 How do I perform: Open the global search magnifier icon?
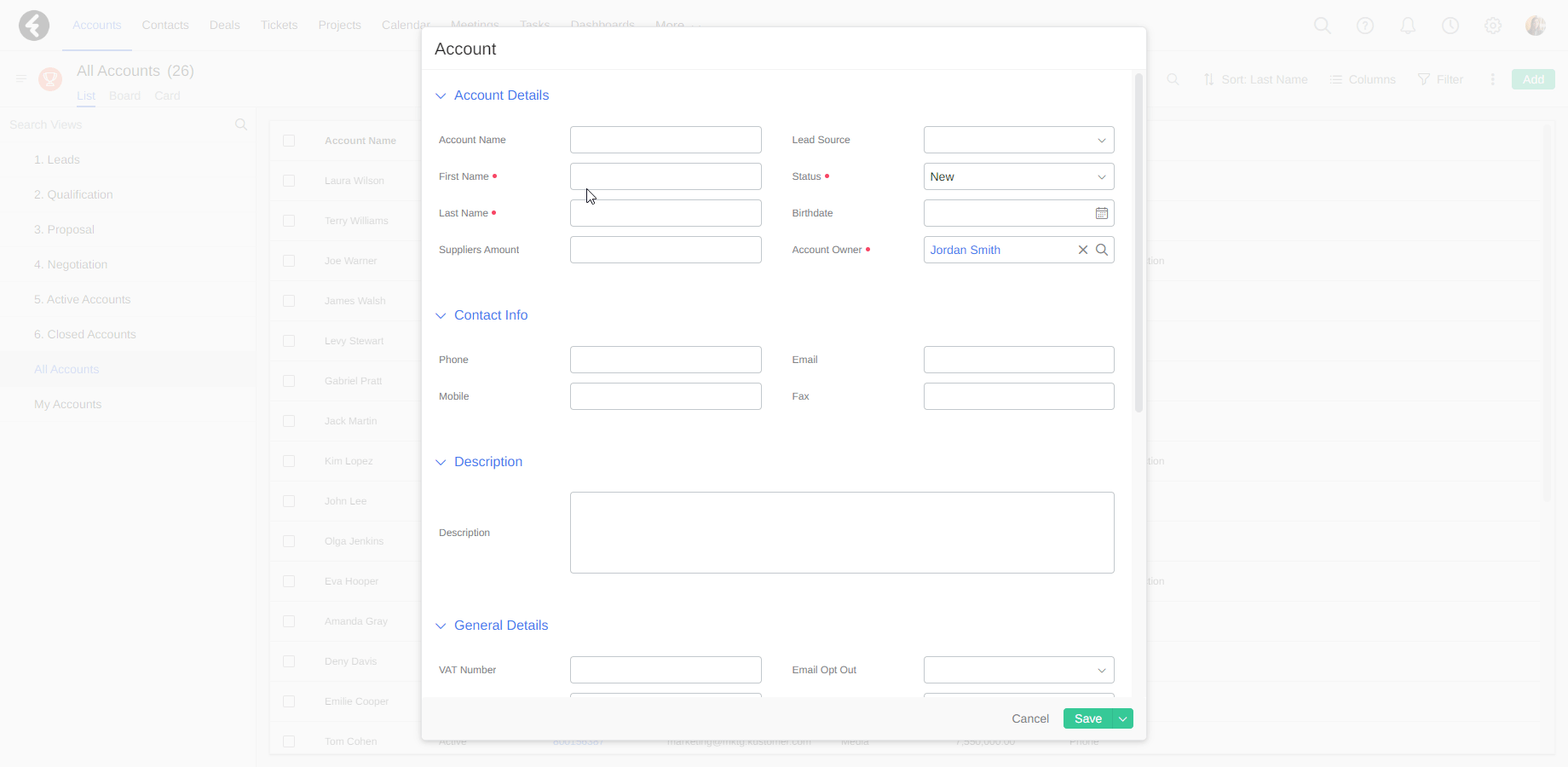[x=1323, y=26]
